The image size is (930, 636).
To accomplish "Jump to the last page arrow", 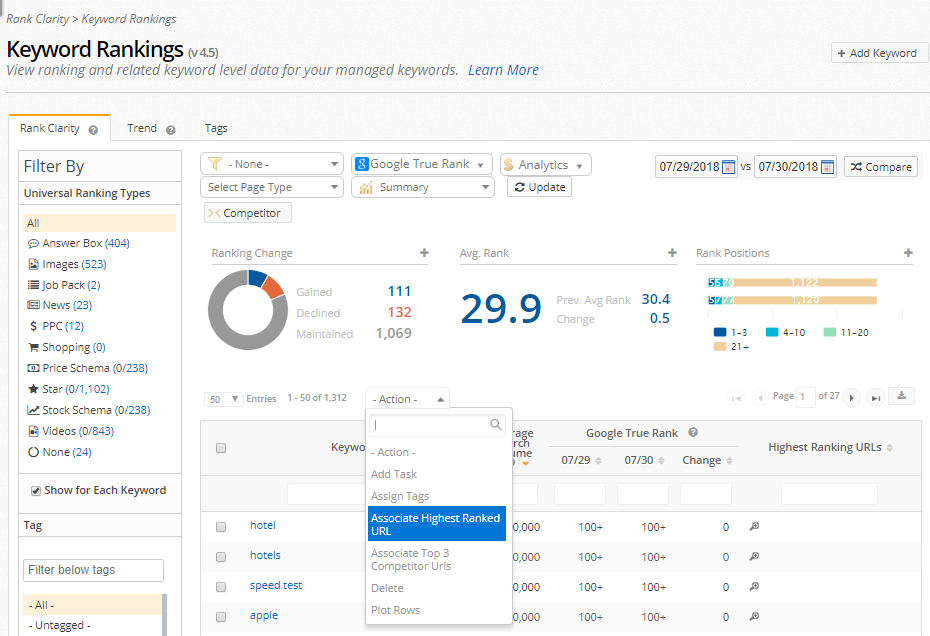I will tap(875, 398).
